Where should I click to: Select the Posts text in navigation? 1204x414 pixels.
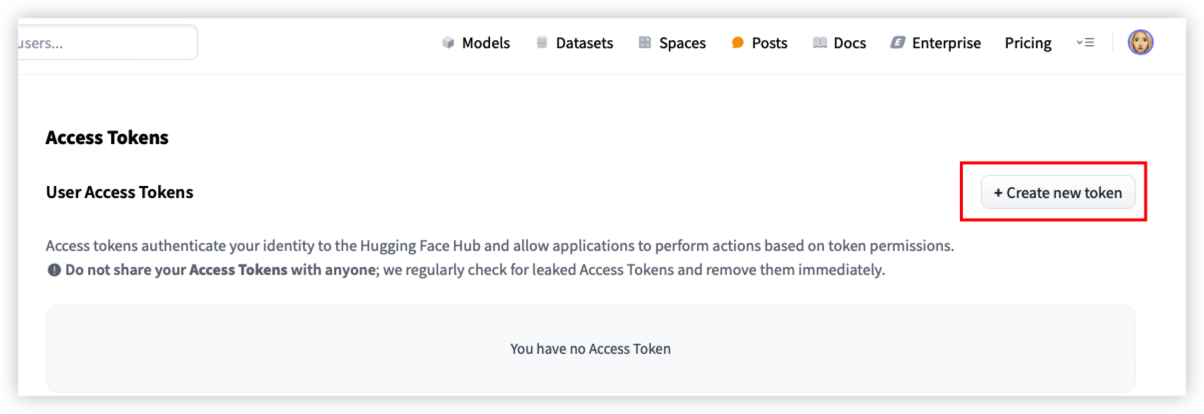769,43
